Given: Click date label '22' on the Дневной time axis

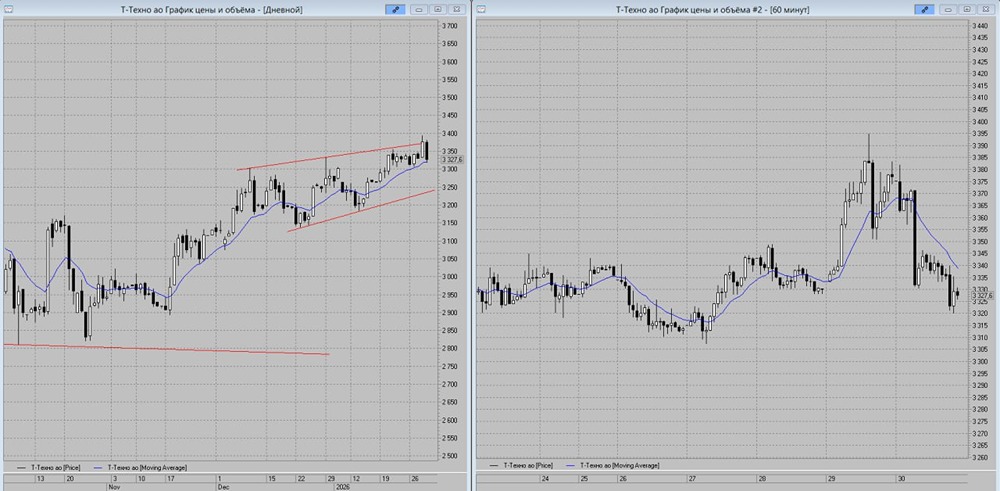Looking at the screenshot, I should [x=299, y=478].
